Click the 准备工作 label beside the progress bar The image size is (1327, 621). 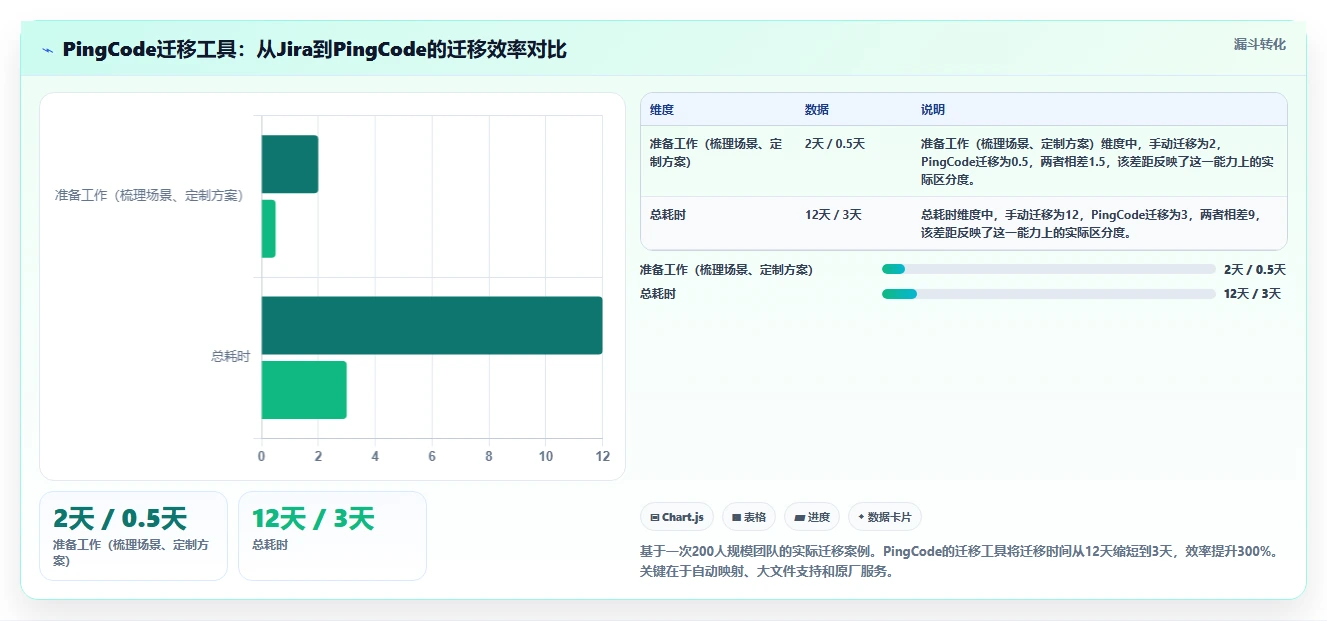click(x=726, y=270)
